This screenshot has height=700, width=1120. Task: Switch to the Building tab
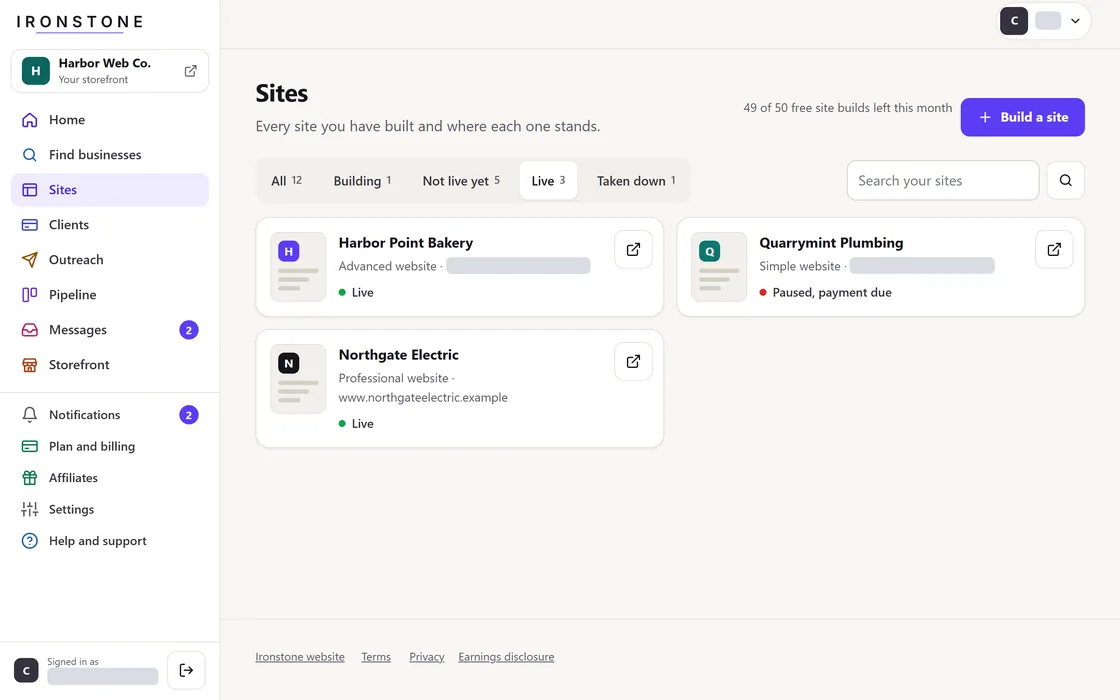[362, 181]
